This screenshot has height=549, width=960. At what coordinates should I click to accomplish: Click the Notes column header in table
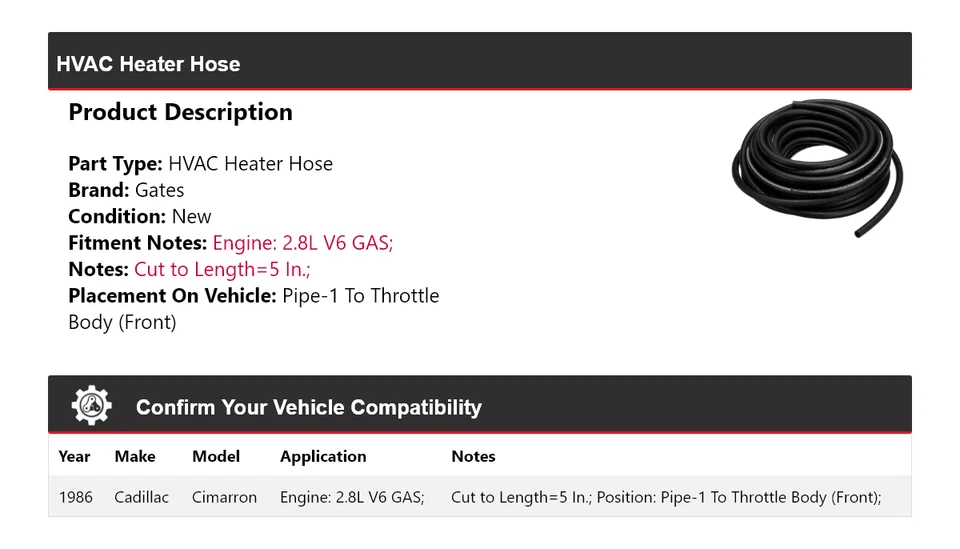click(473, 456)
